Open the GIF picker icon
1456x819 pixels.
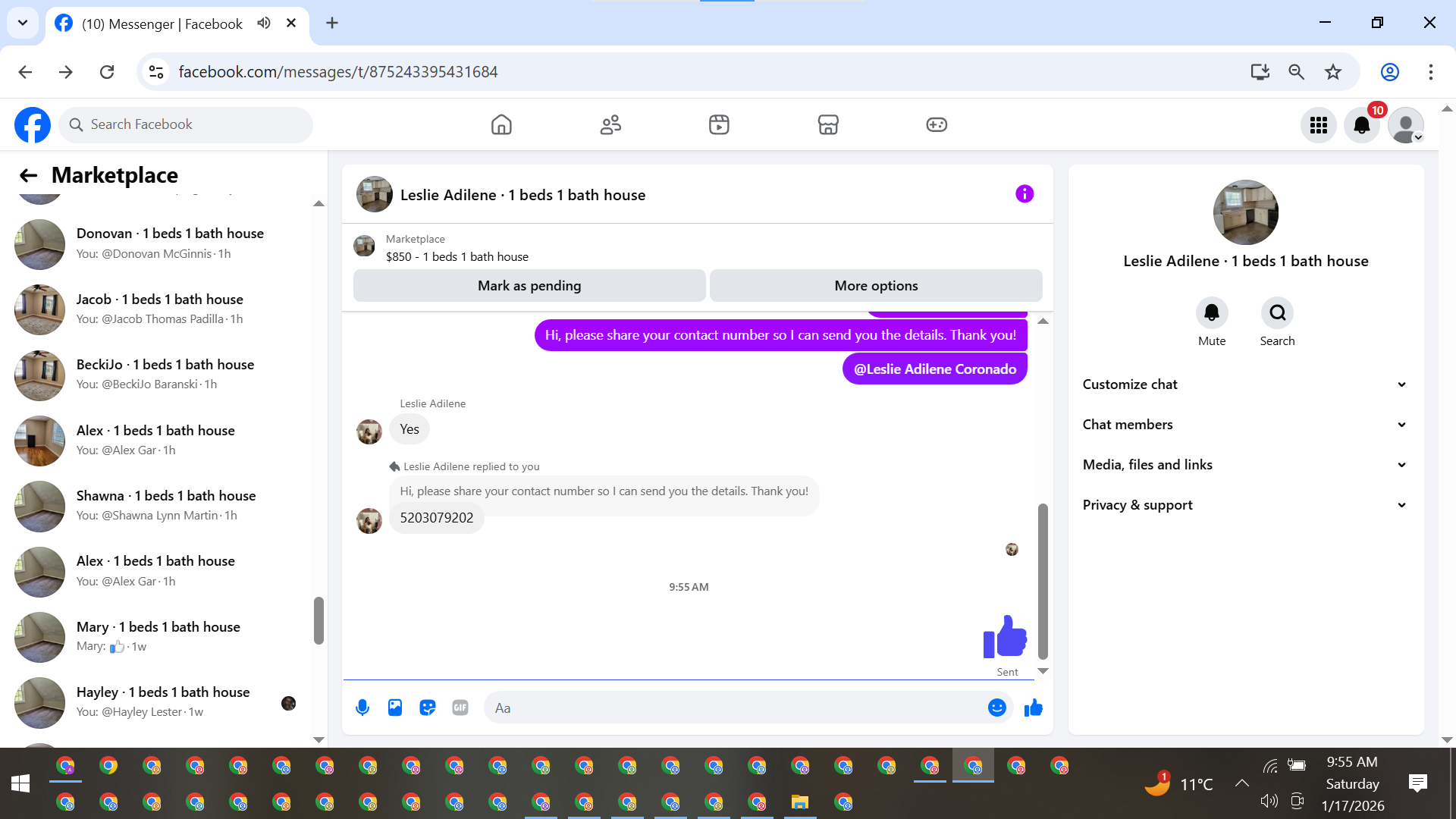460,708
